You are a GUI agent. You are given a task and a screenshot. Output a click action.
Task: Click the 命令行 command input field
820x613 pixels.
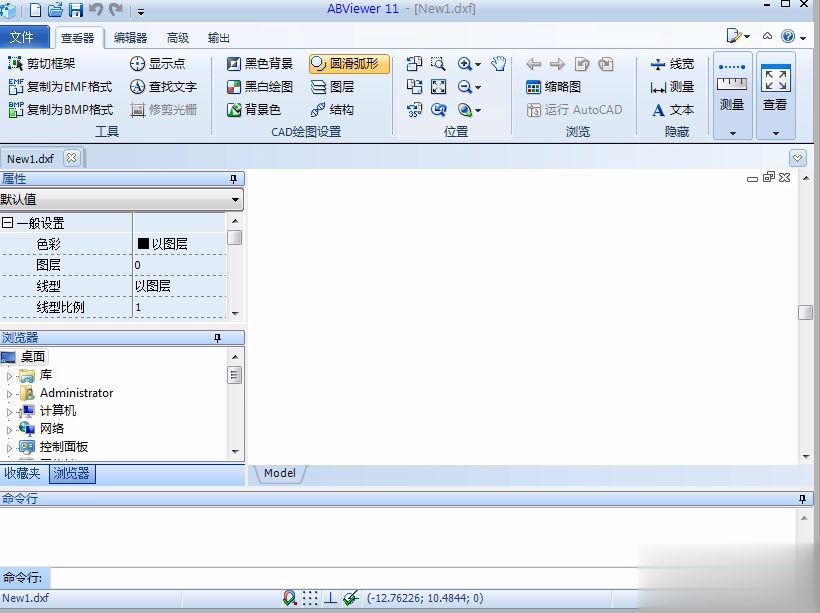400,578
